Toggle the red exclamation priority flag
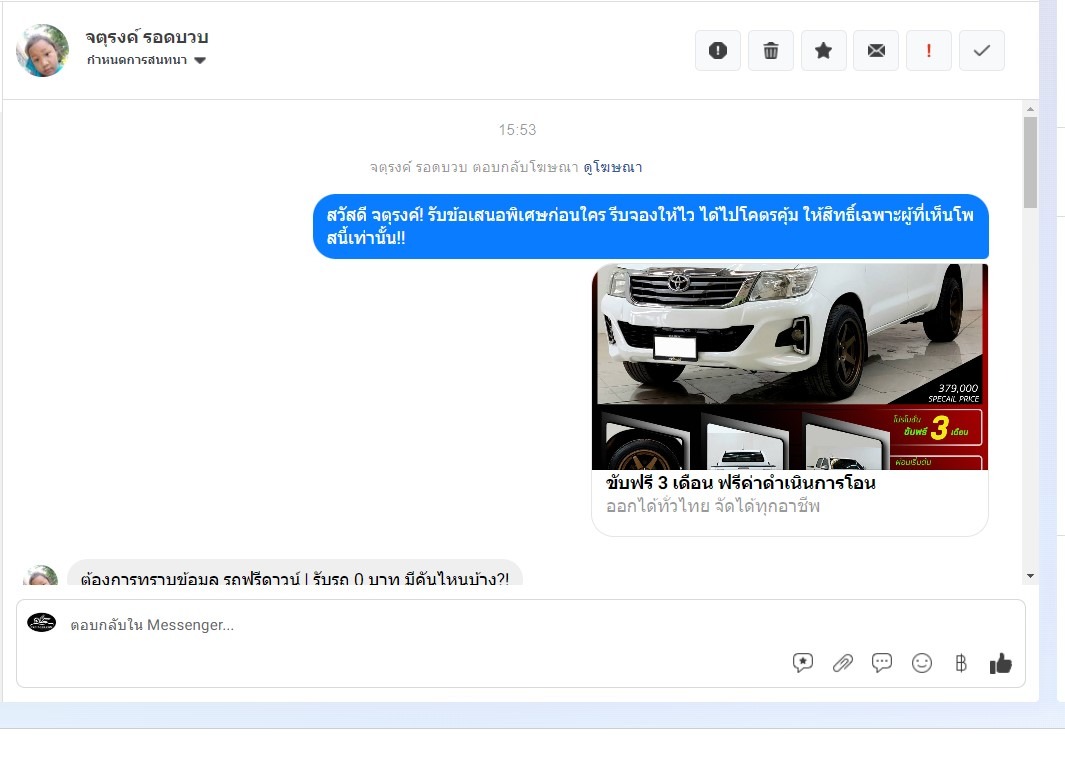 [929, 51]
